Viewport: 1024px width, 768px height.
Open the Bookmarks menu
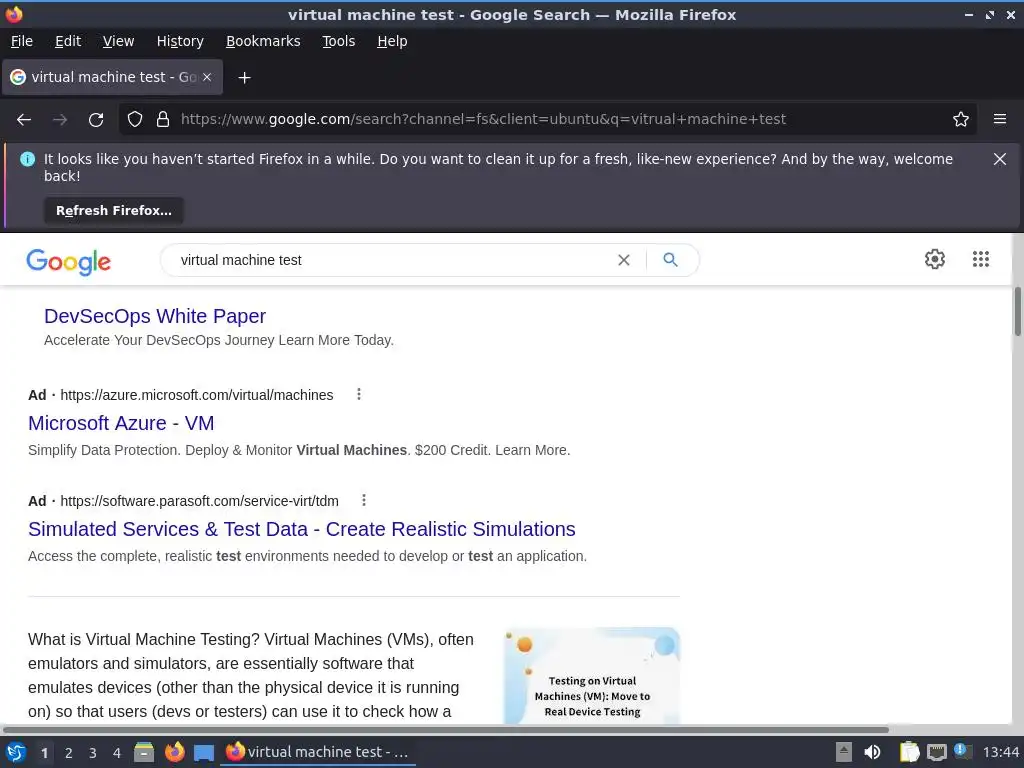point(263,41)
